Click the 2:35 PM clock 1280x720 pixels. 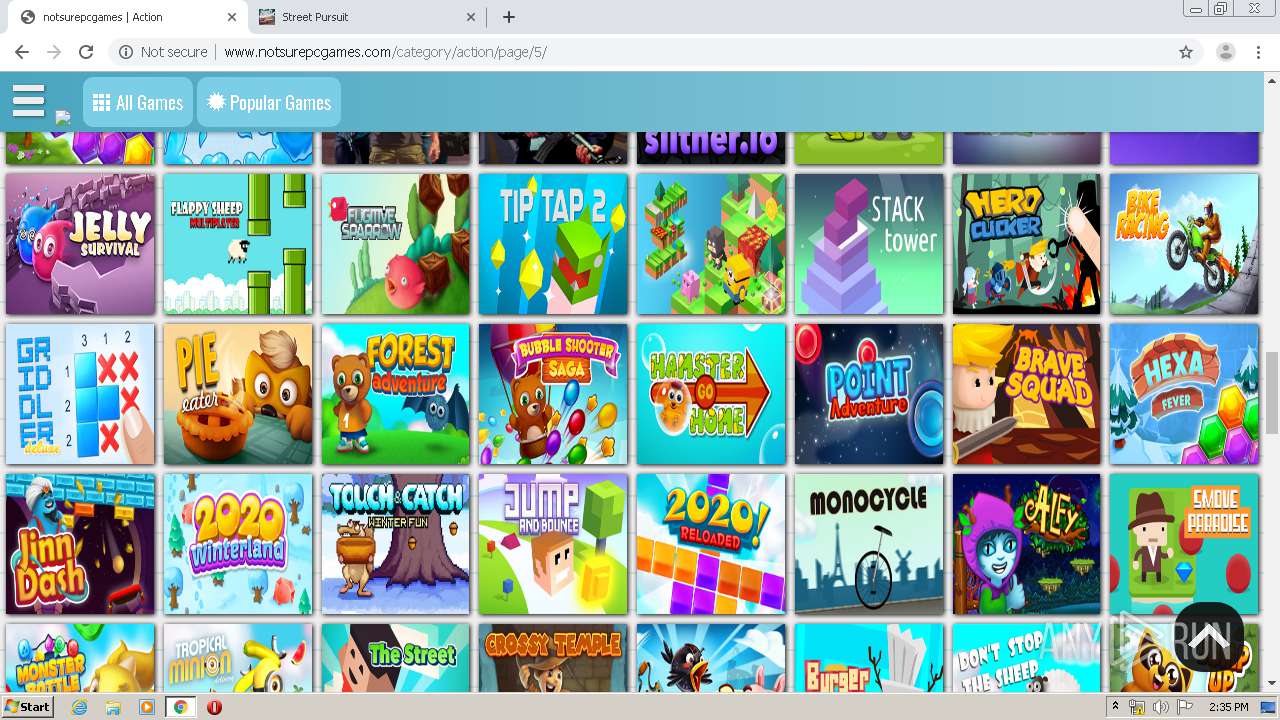(1227, 707)
